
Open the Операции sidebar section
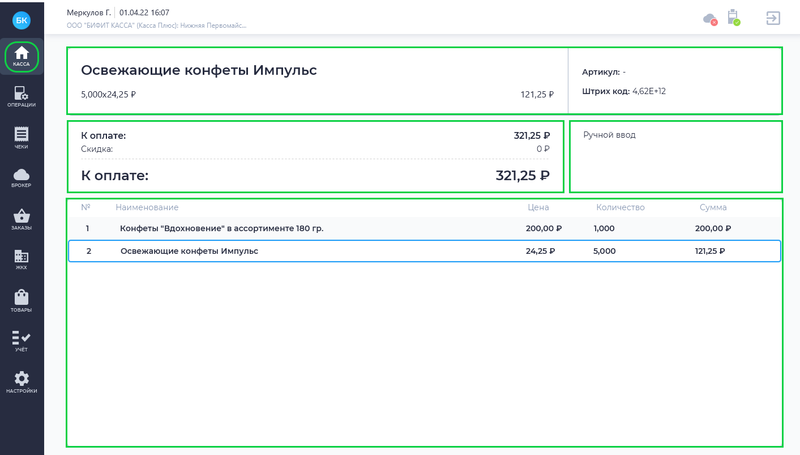click(x=21, y=97)
